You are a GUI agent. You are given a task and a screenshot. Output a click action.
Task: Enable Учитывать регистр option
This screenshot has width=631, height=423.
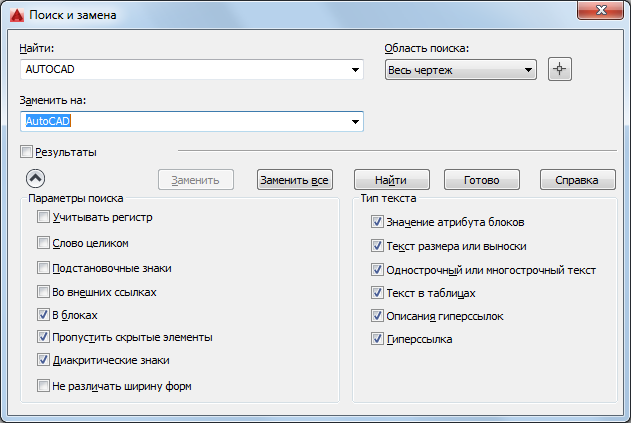click(43, 217)
